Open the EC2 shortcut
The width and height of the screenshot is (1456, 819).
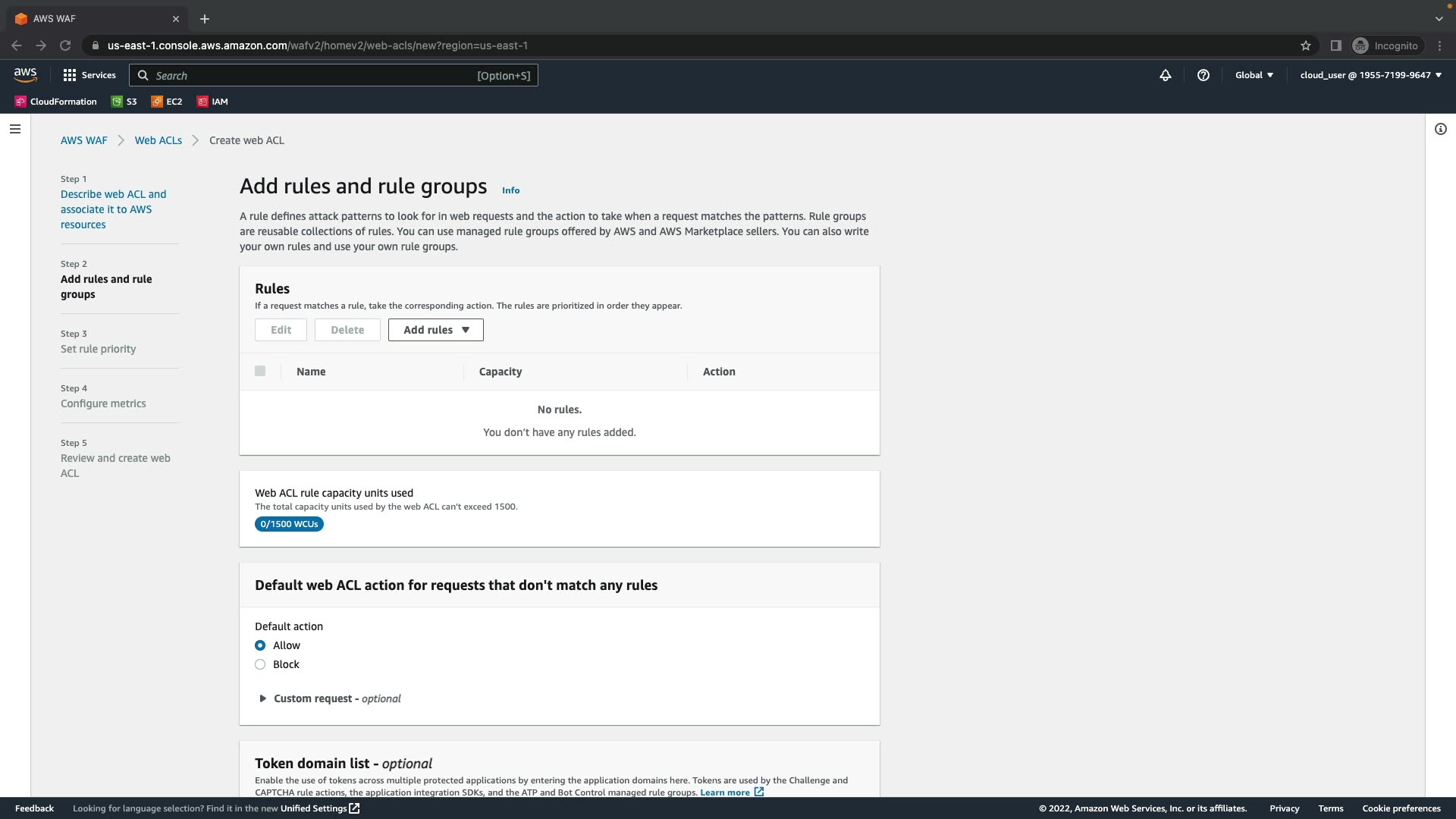click(167, 102)
